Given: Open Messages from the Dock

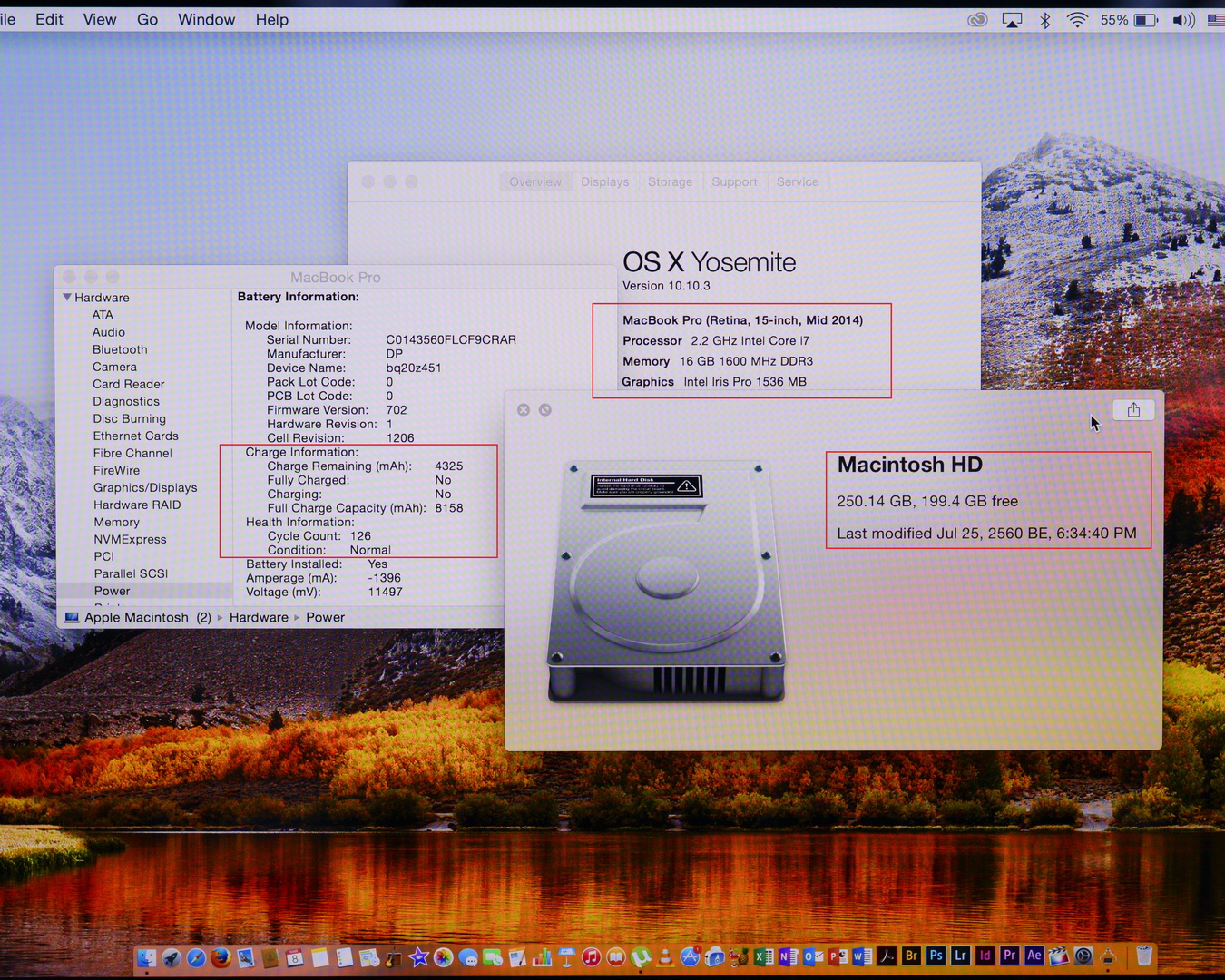Looking at the screenshot, I should pyautogui.click(x=468, y=957).
